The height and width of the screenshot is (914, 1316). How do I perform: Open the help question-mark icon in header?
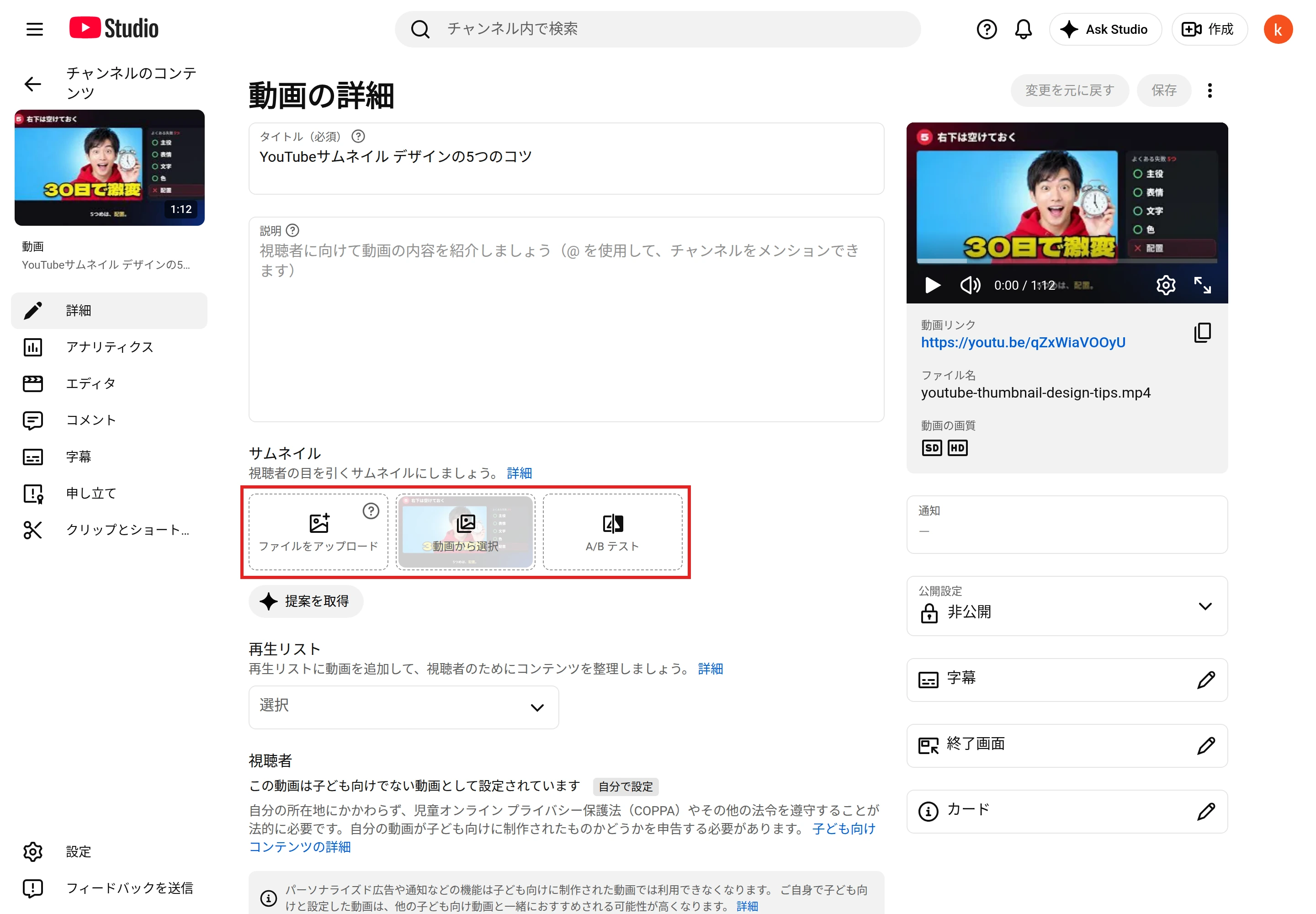tap(986, 29)
